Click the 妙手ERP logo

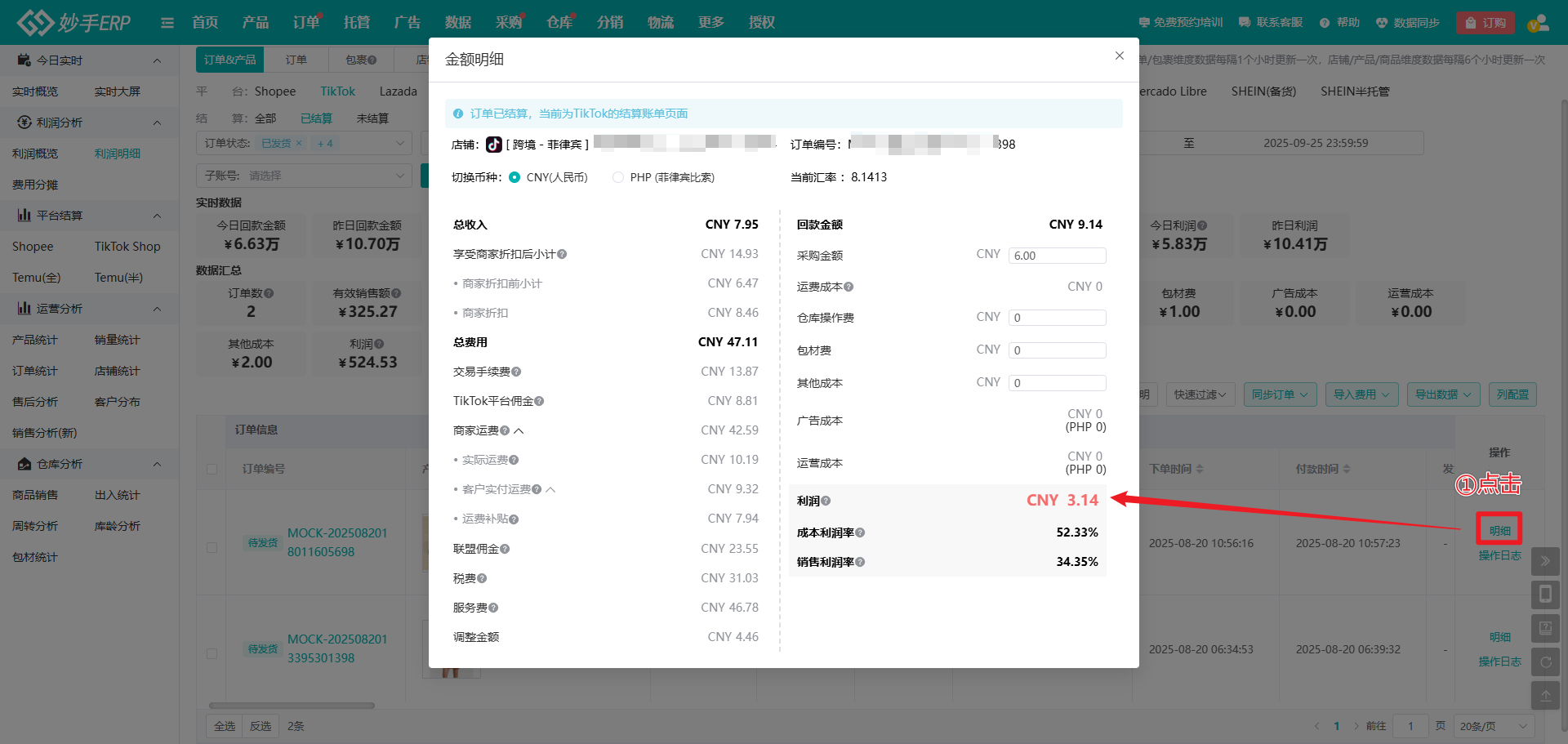(74, 22)
